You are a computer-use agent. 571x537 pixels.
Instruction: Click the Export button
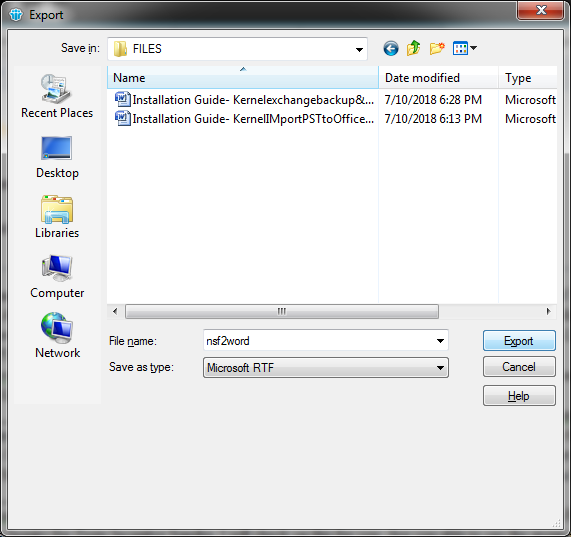519,341
